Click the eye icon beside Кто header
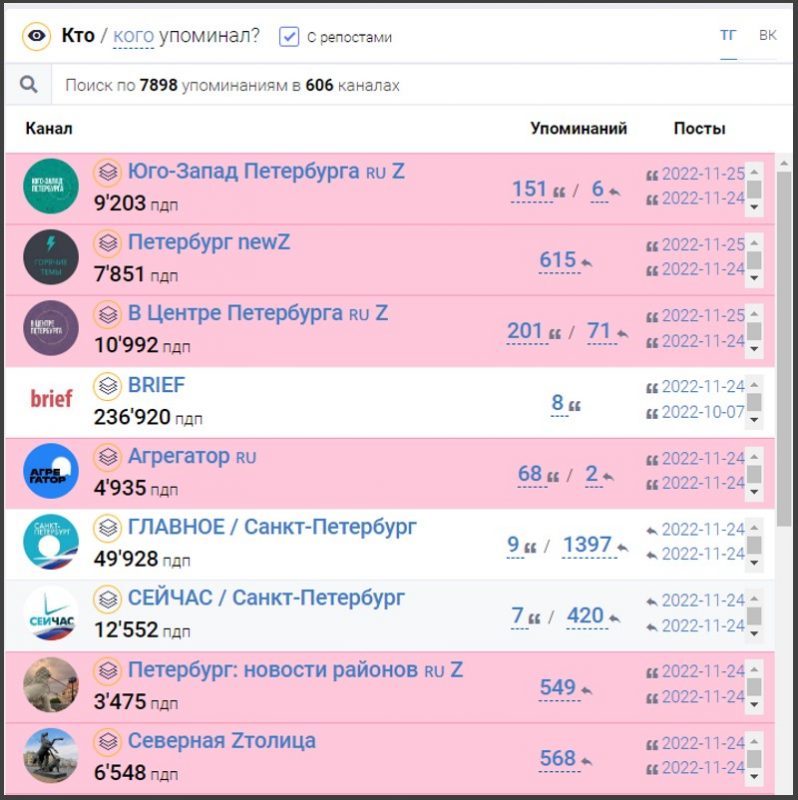 tap(37, 37)
